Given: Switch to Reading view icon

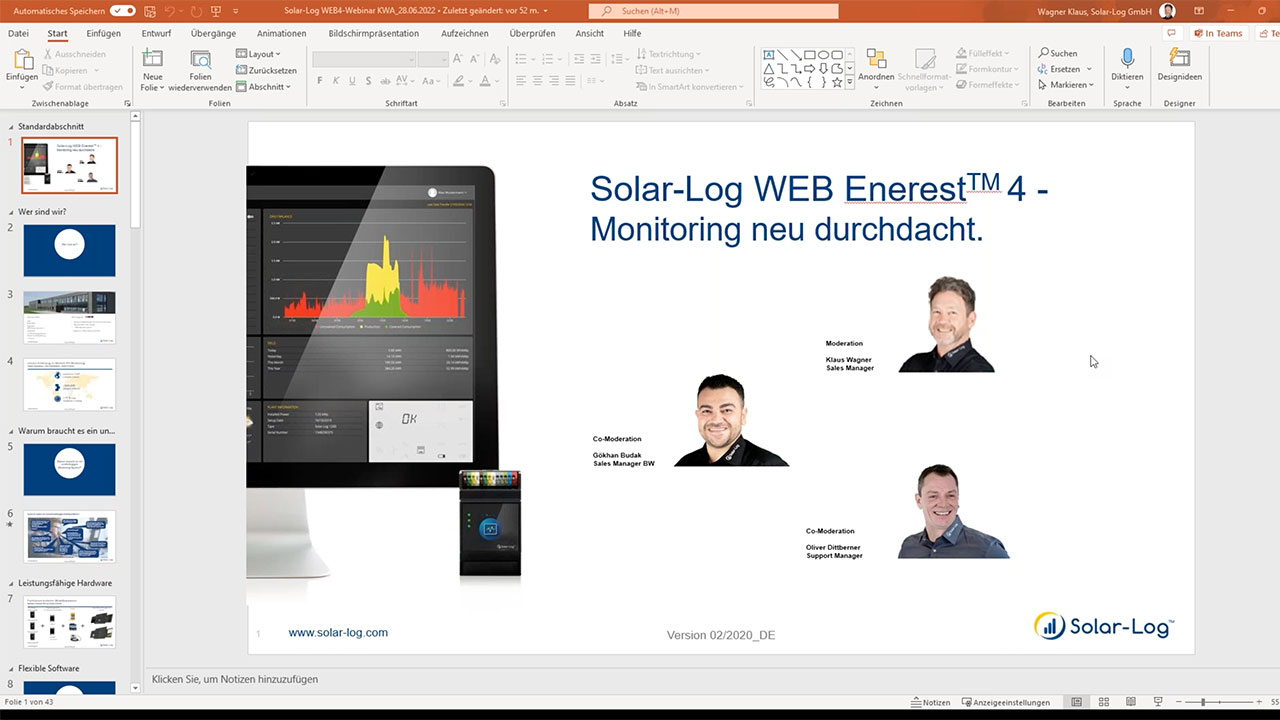Looking at the screenshot, I should (x=1131, y=702).
